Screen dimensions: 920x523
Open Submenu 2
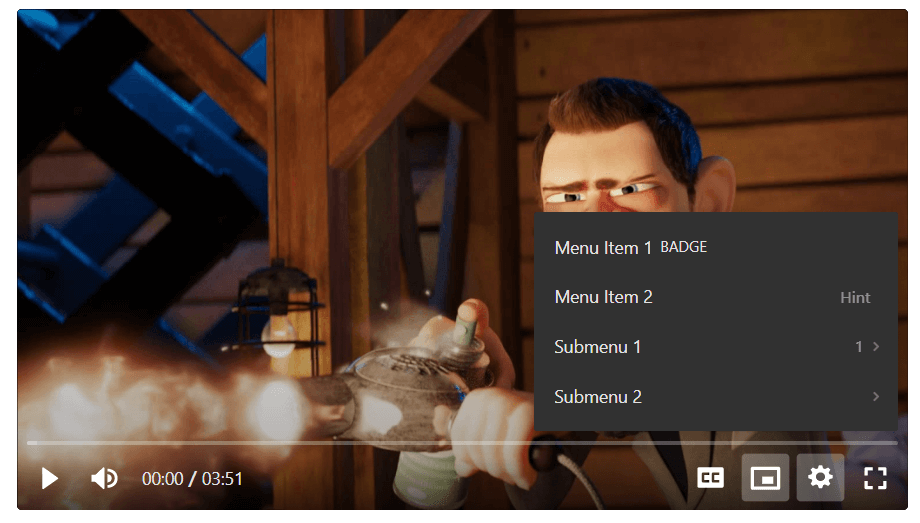(x=716, y=397)
